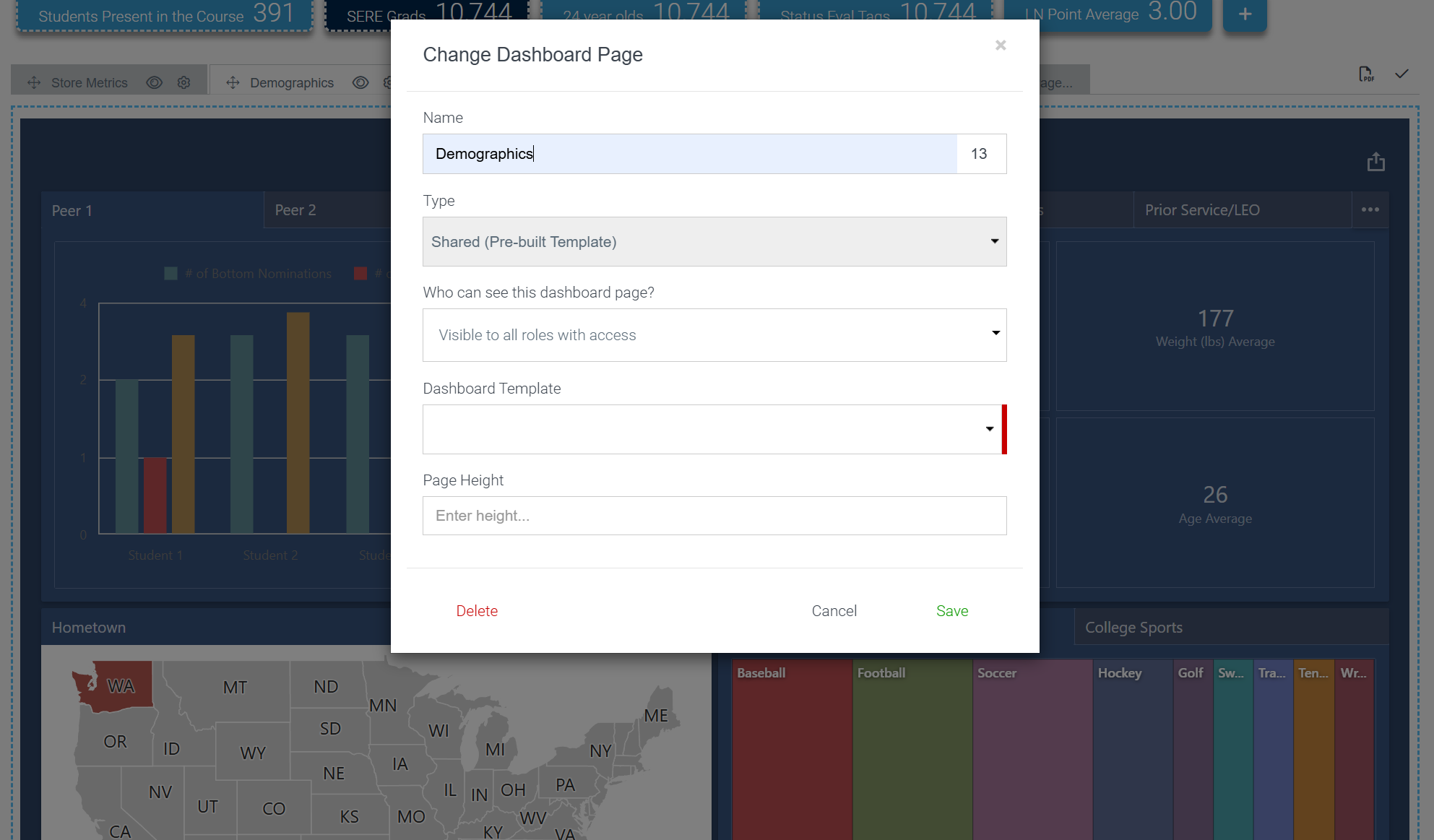This screenshot has width=1434, height=840.
Task: Toggle Bottom Nominations legend series
Action: click(x=248, y=274)
